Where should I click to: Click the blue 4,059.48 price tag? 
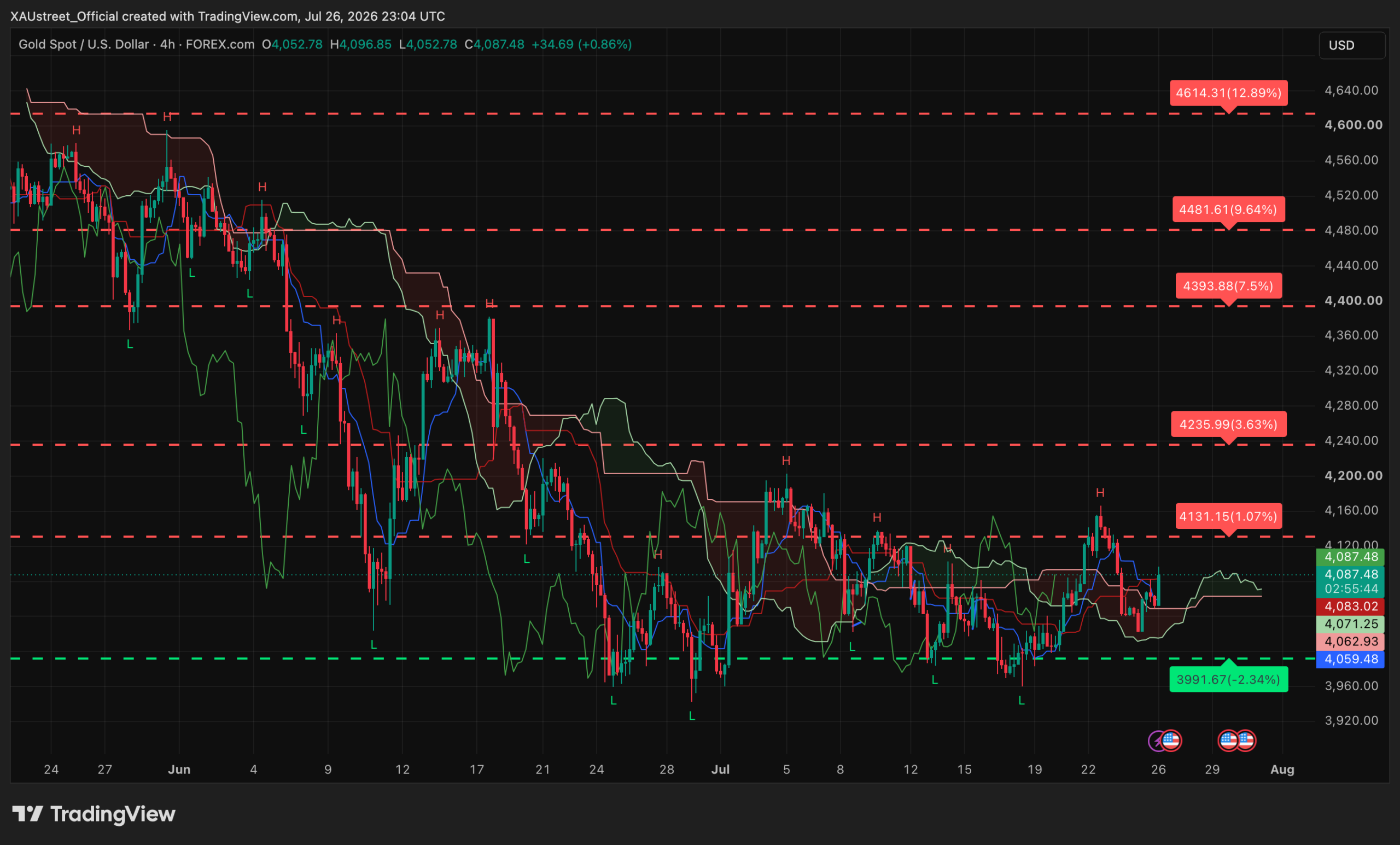1351,660
